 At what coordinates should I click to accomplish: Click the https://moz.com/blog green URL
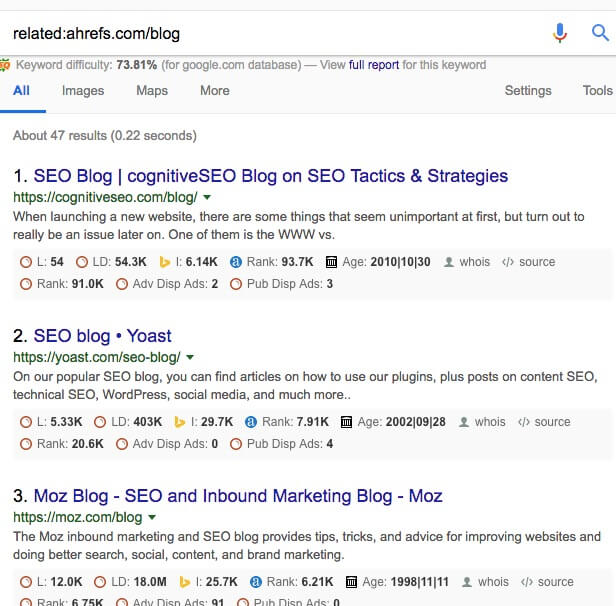(x=77, y=517)
